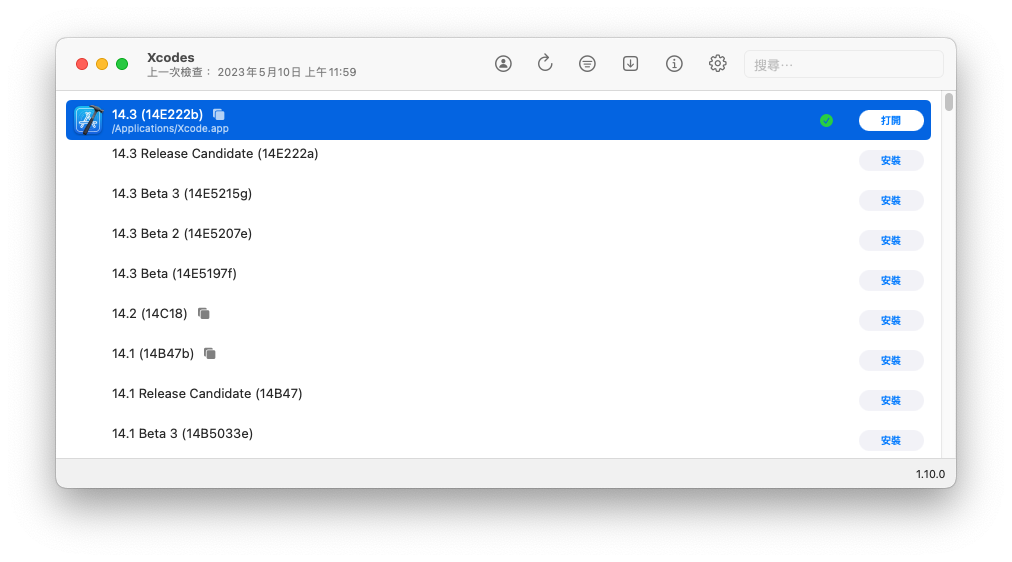Install 14.1 Release Candidate (14B47)

coord(891,401)
